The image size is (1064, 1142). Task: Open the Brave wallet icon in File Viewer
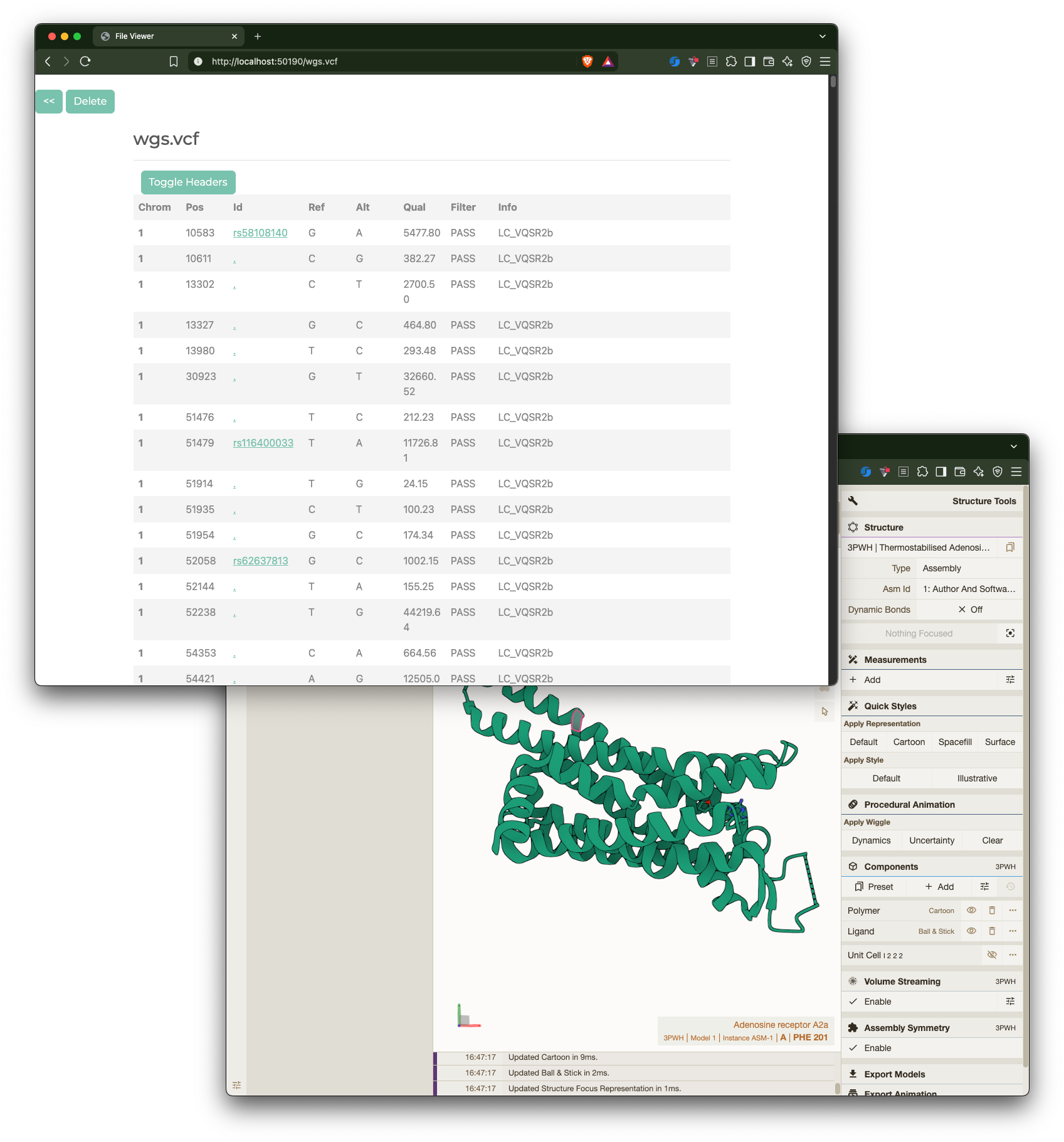pos(769,61)
